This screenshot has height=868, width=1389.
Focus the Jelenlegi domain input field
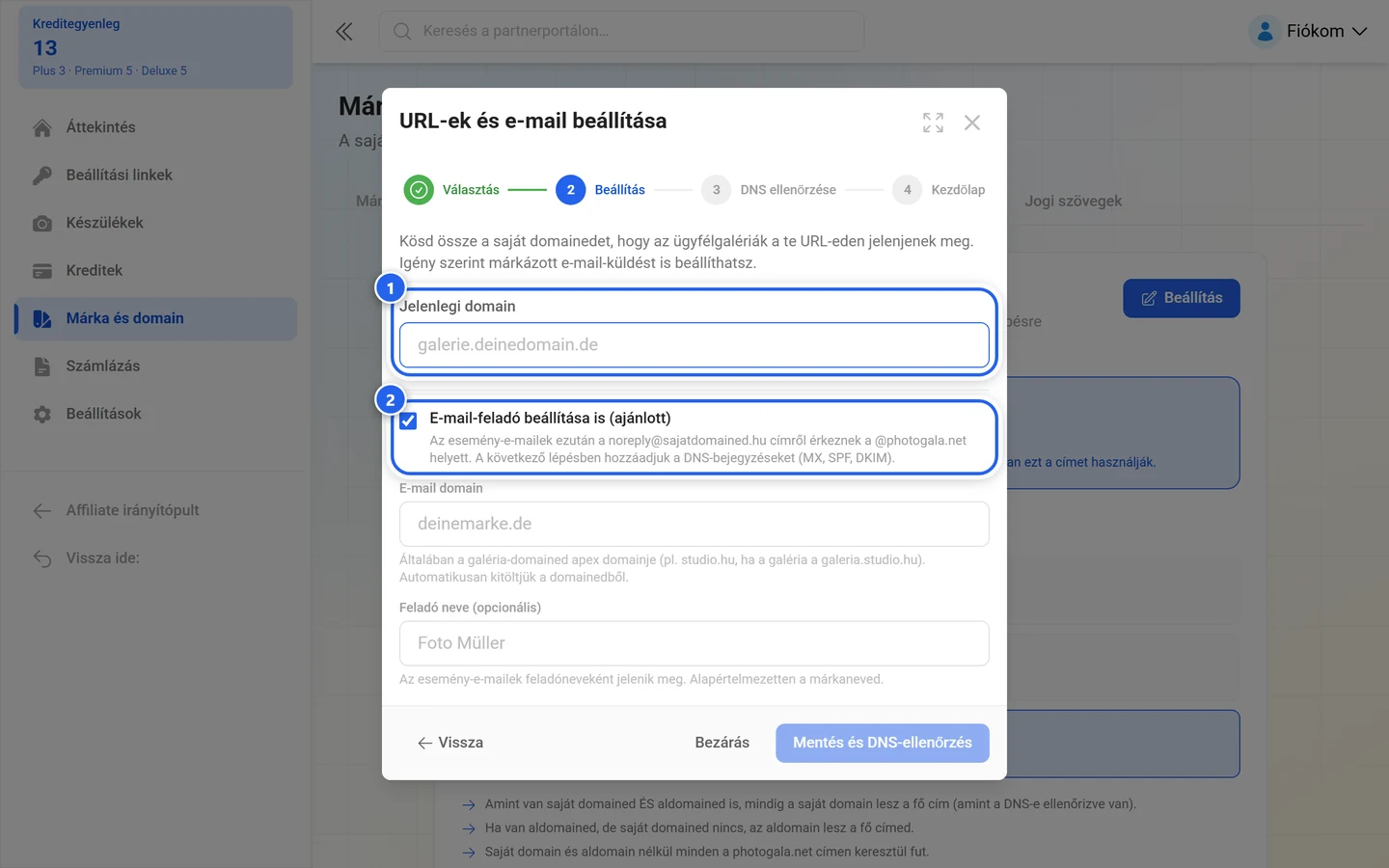coord(694,345)
